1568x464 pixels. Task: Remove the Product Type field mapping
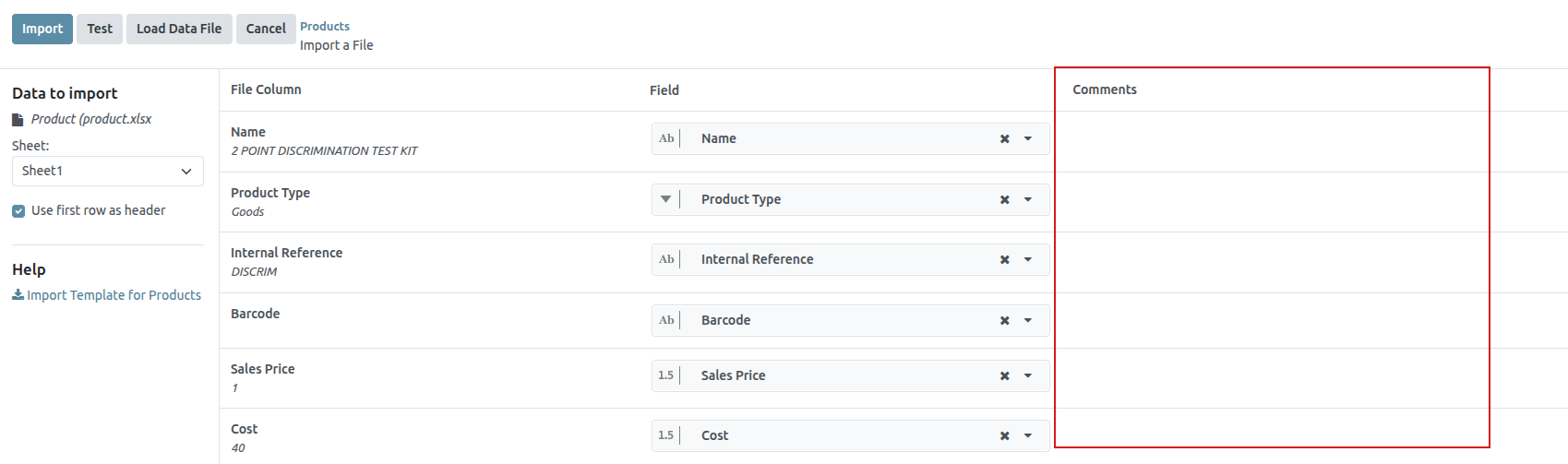(x=1004, y=200)
